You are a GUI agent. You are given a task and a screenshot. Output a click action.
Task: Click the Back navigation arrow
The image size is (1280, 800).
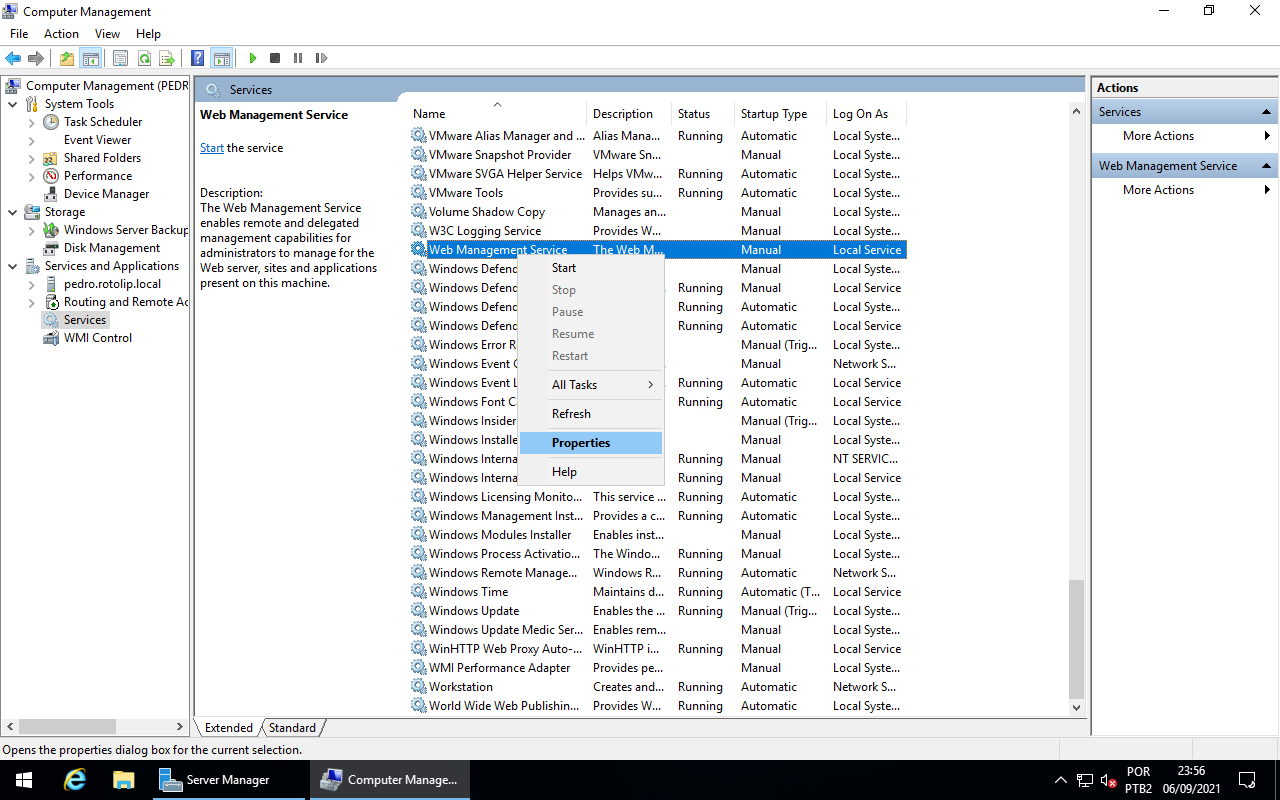13,57
